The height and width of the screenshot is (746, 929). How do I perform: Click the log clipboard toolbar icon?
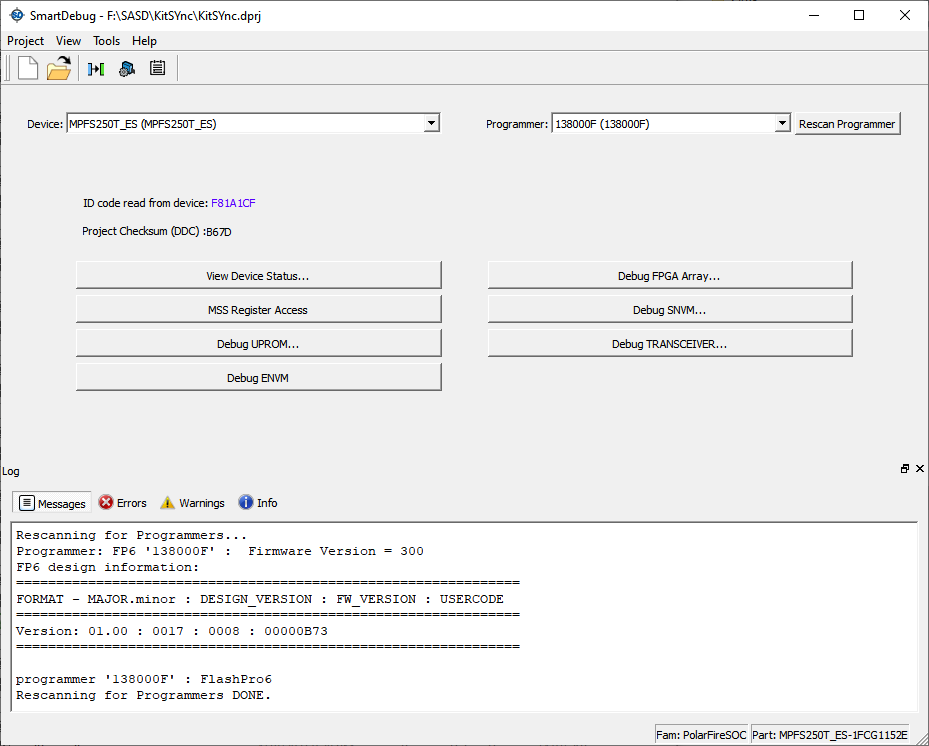pos(157,68)
